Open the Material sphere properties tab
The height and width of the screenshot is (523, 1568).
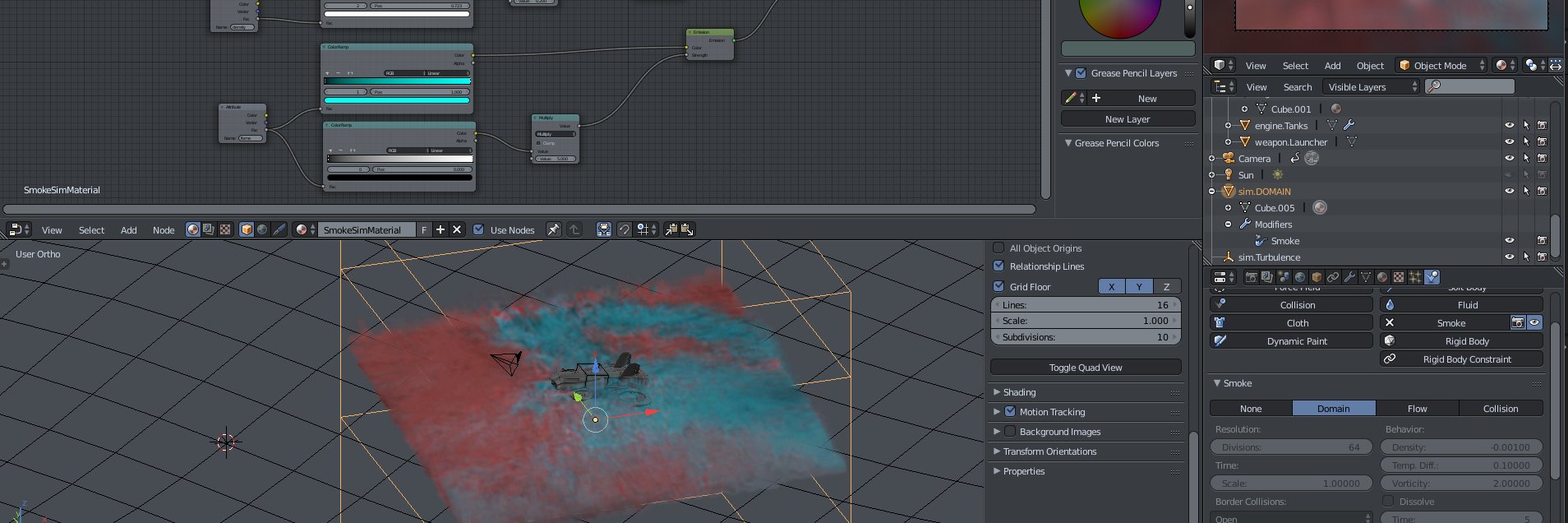(x=1382, y=277)
